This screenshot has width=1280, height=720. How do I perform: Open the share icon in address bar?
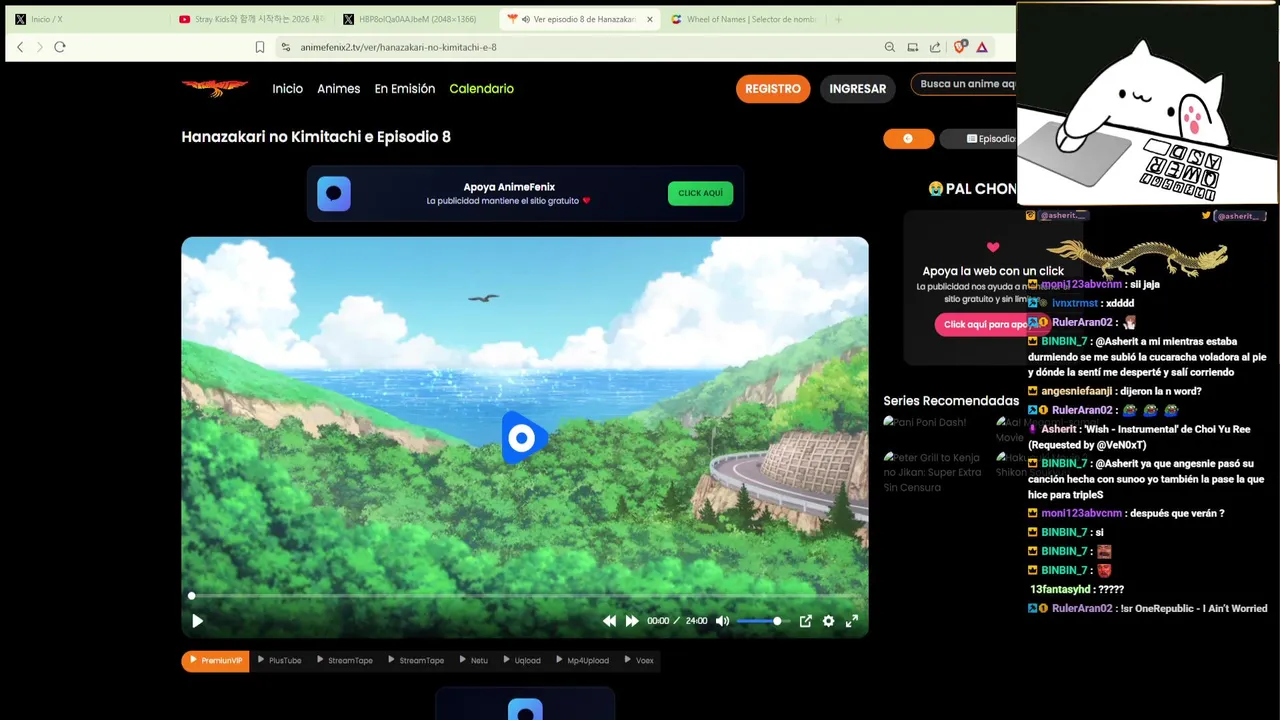point(935,47)
